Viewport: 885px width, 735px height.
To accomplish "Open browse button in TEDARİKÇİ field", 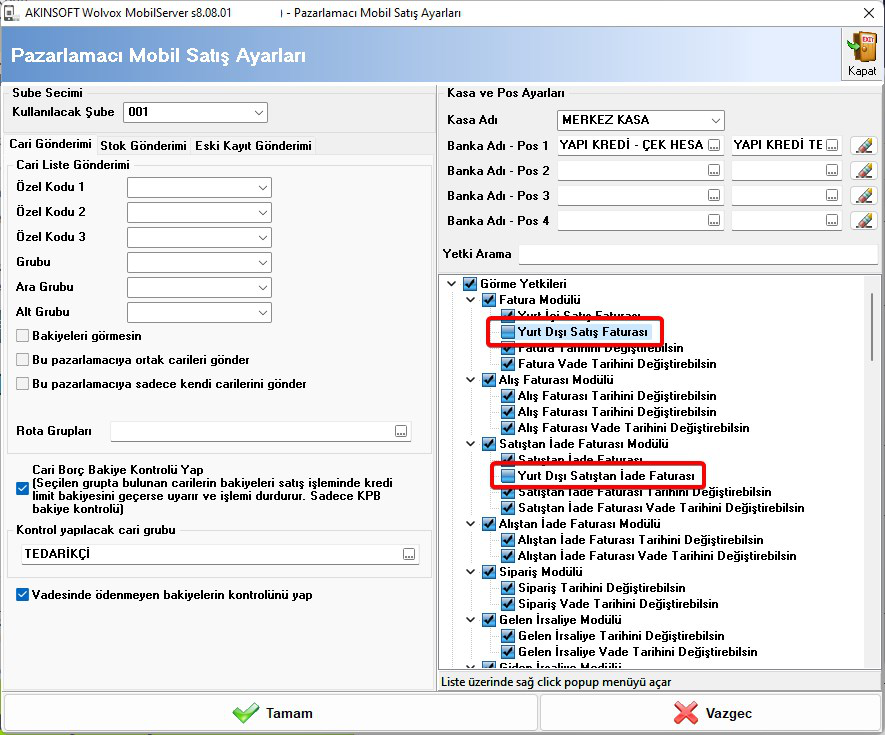I will [x=409, y=554].
